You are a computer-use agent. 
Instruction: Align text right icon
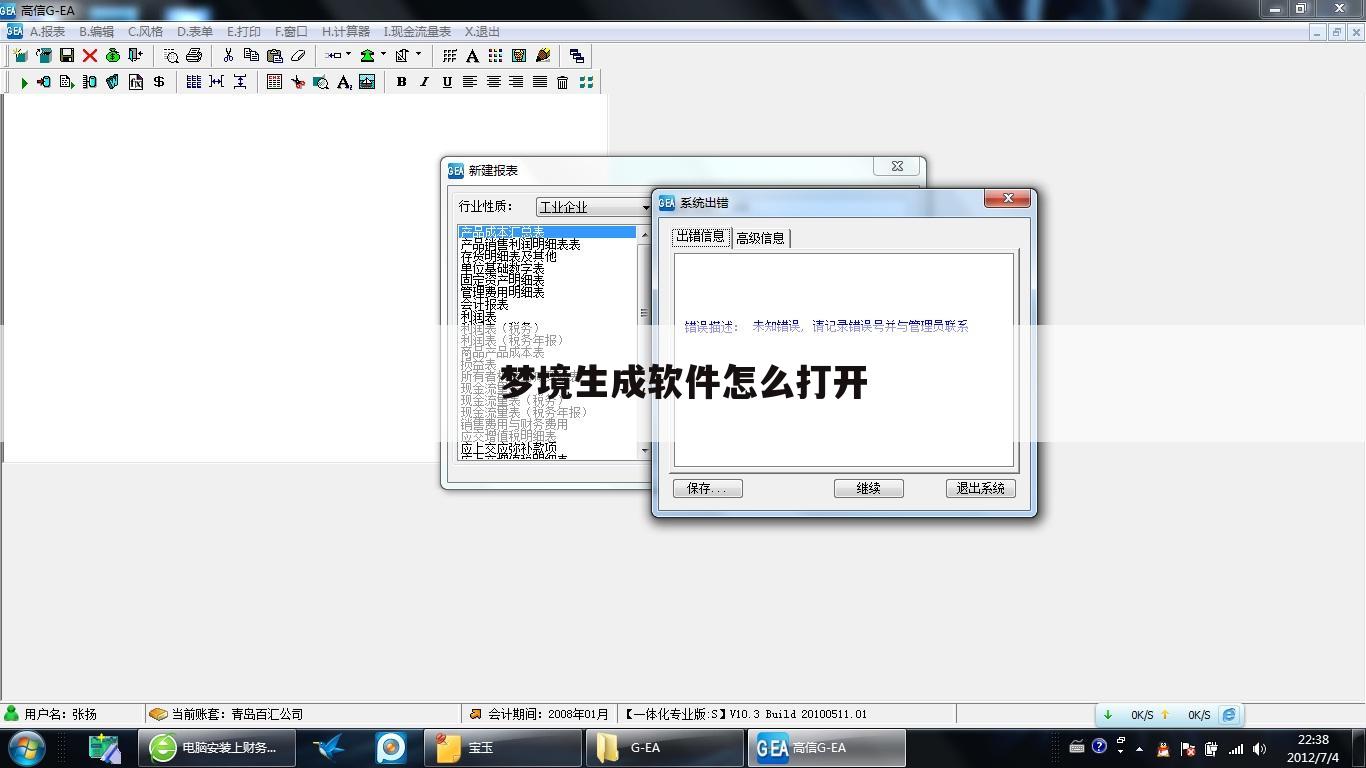tap(516, 82)
